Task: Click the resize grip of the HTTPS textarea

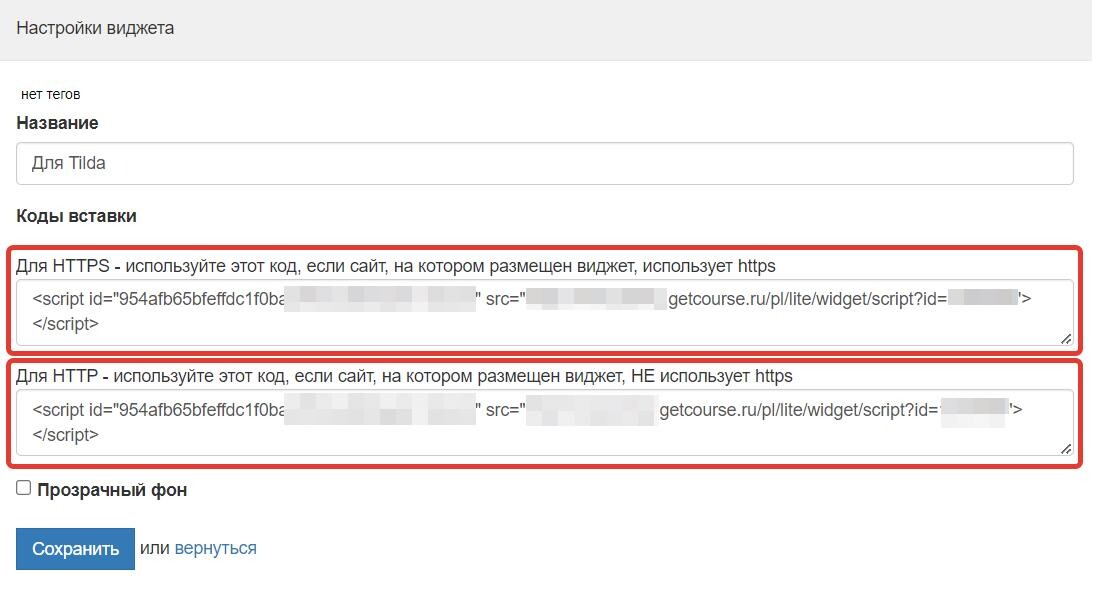Action: pyautogui.click(x=1066, y=339)
